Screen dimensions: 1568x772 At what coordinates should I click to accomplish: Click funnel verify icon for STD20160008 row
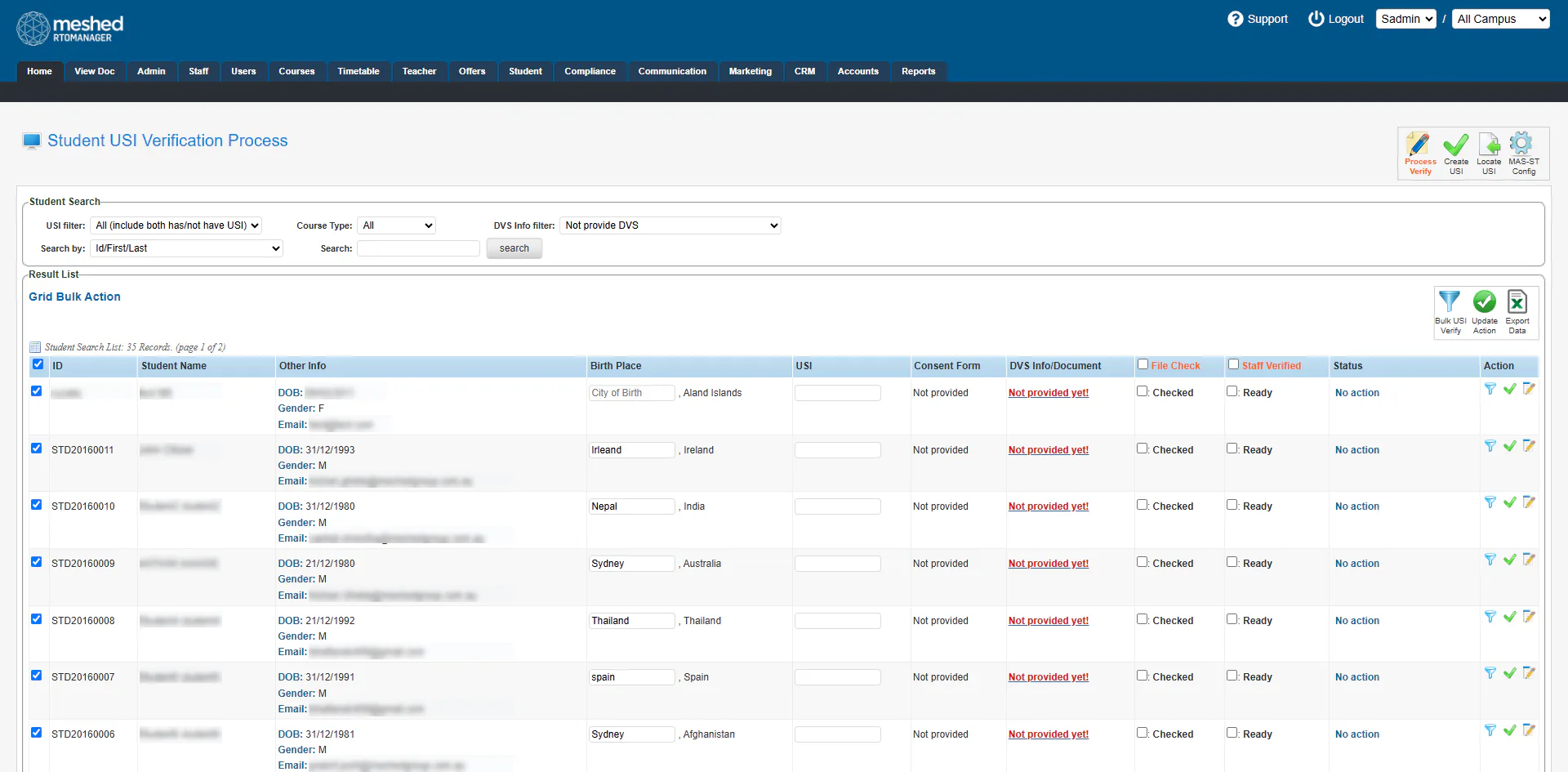[x=1490, y=617]
